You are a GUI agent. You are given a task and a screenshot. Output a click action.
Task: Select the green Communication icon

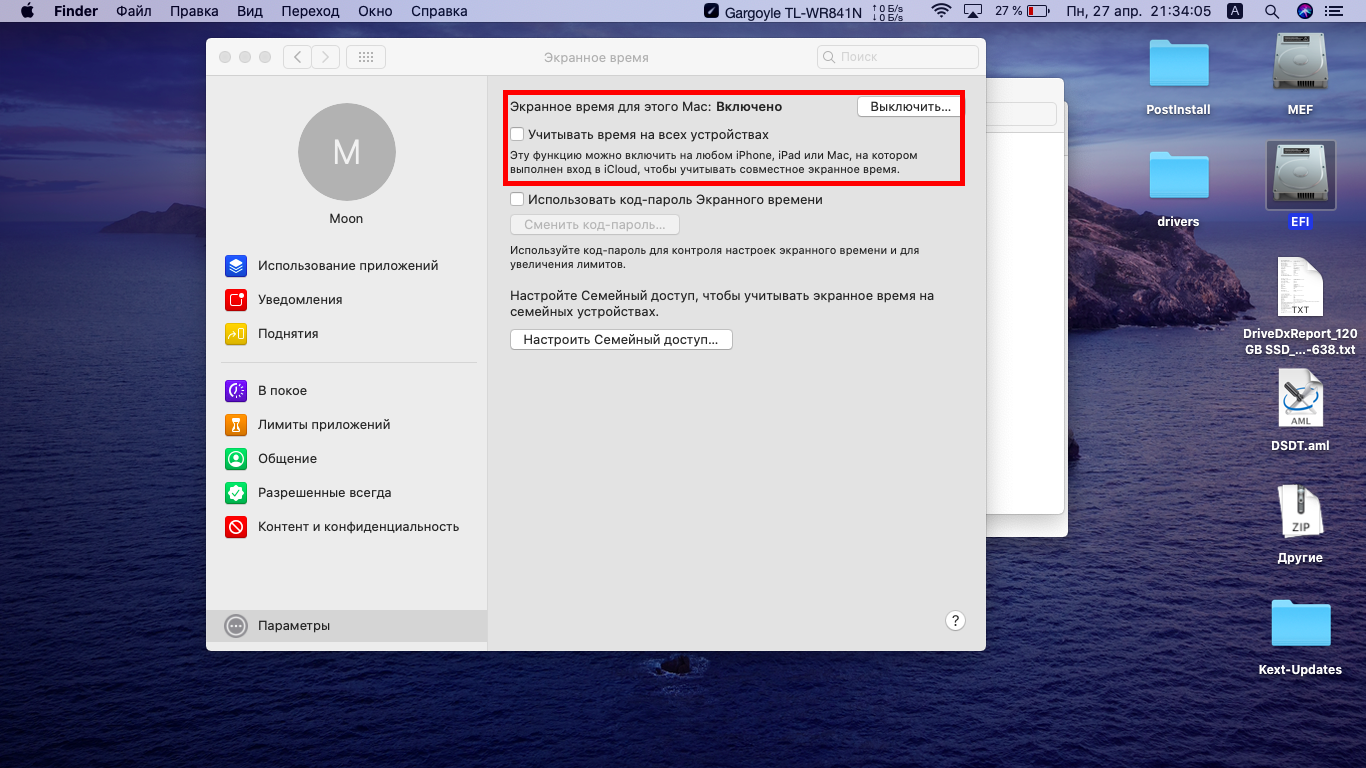[x=236, y=459]
